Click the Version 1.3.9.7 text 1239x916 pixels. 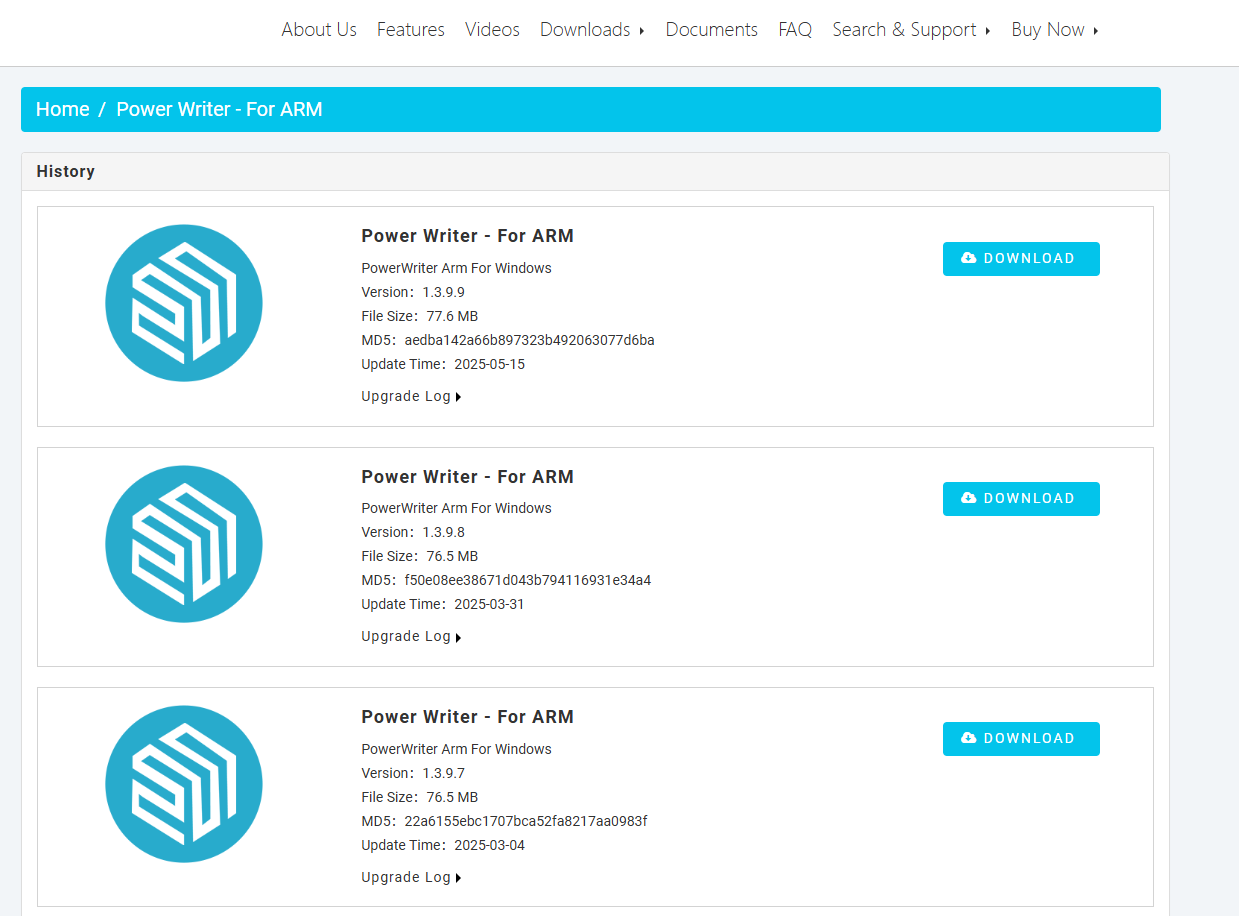coord(413,773)
